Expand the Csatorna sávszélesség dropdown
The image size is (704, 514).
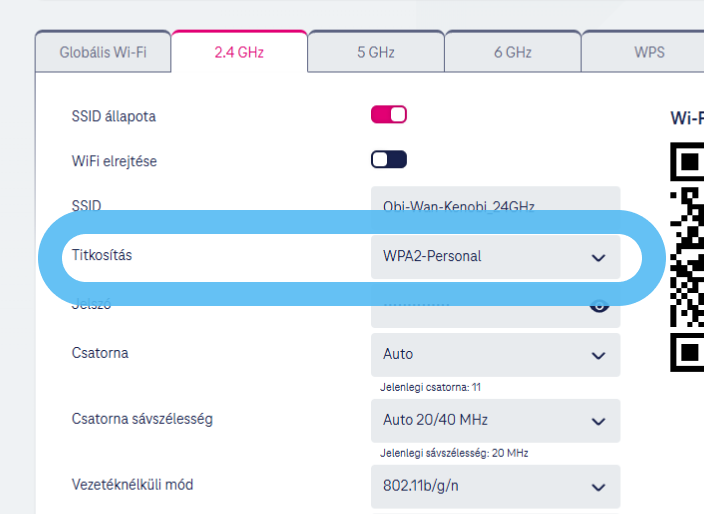495,420
